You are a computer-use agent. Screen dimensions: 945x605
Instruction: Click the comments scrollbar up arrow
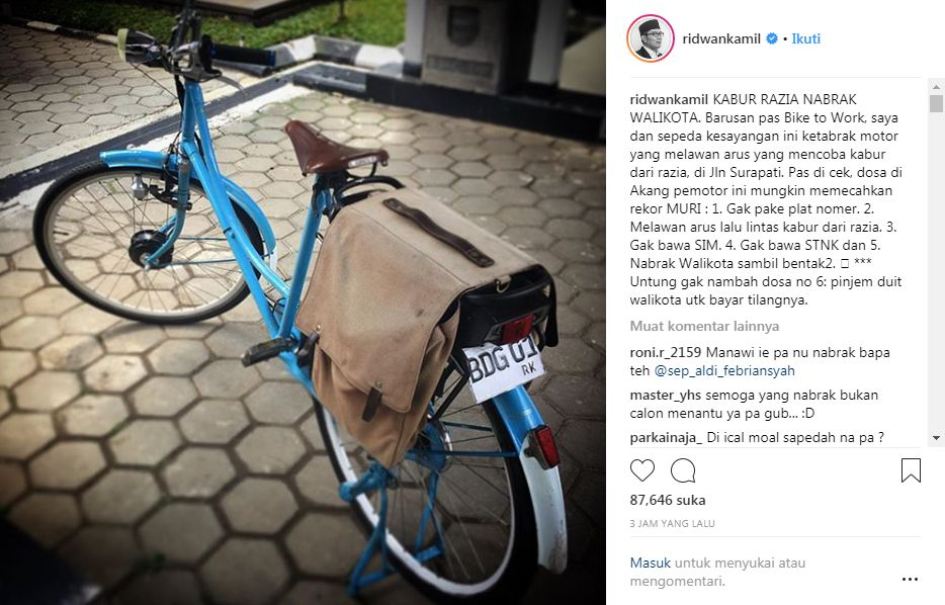click(x=936, y=87)
